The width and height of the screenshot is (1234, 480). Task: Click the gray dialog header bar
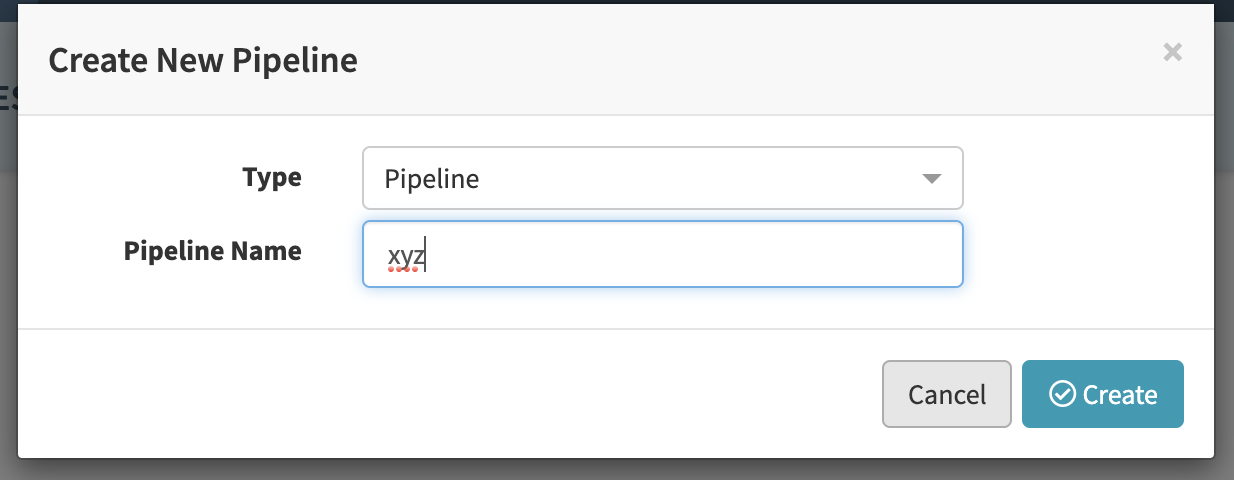coord(700,60)
